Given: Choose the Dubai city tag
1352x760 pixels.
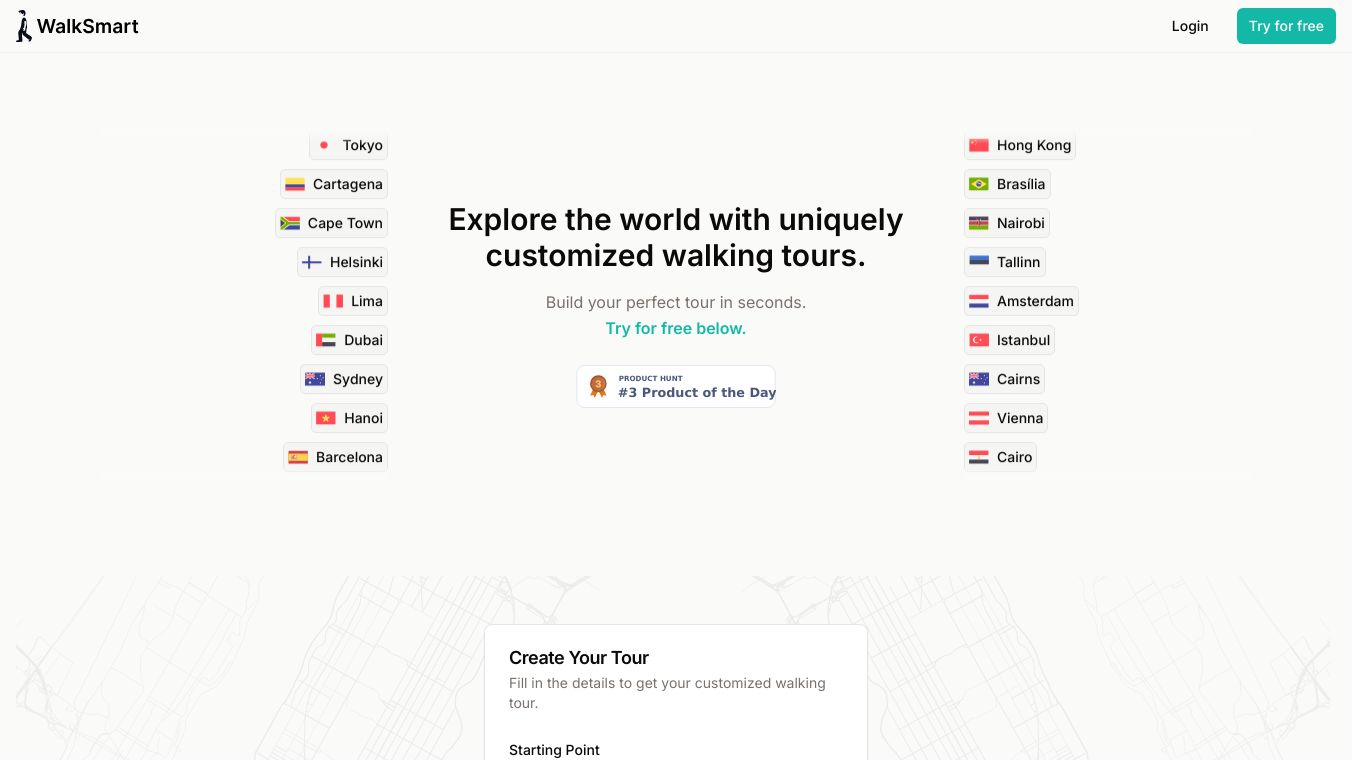Looking at the screenshot, I should click(x=349, y=340).
